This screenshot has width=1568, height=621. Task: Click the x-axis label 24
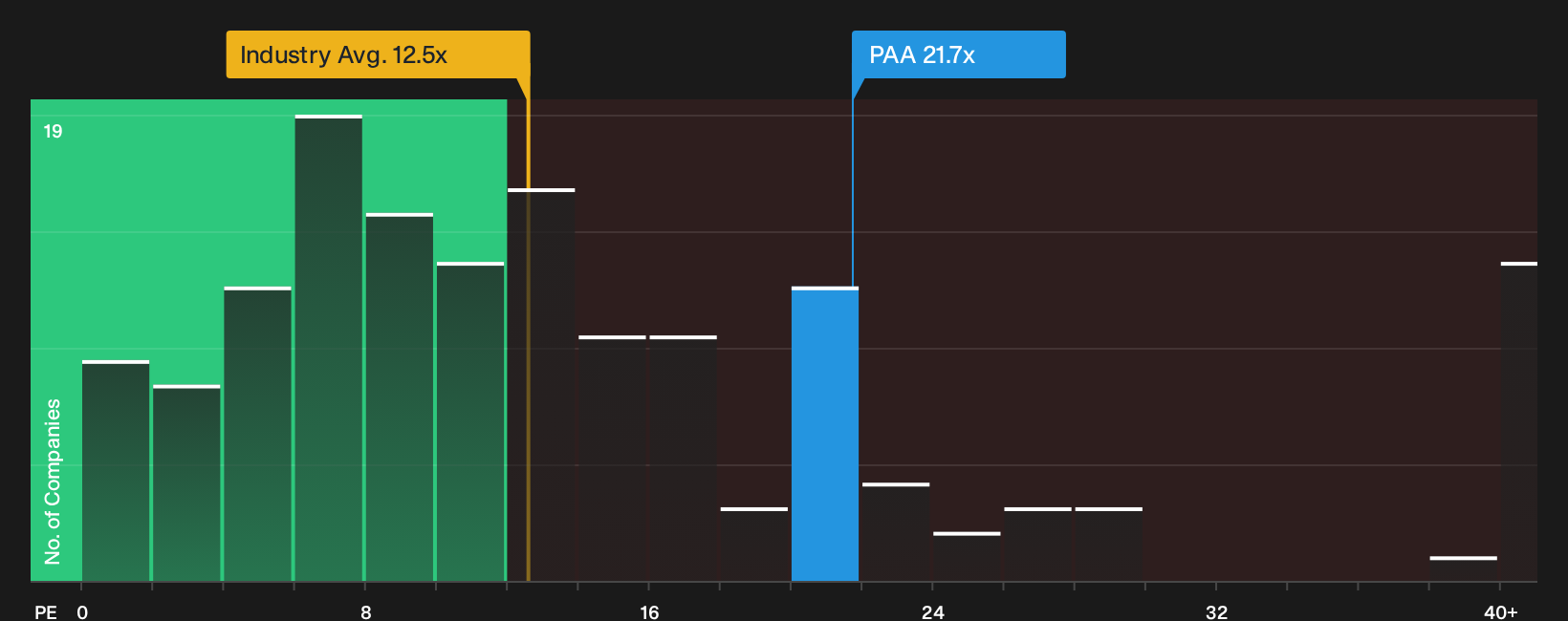(933, 612)
